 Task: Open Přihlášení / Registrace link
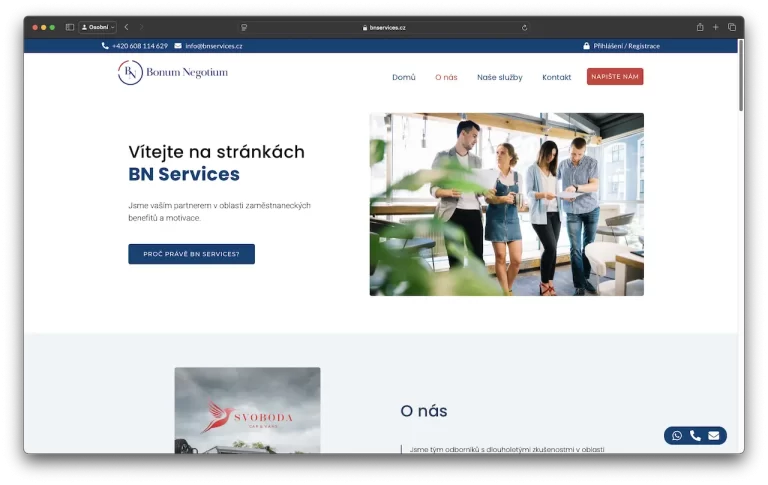click(626, 46)
